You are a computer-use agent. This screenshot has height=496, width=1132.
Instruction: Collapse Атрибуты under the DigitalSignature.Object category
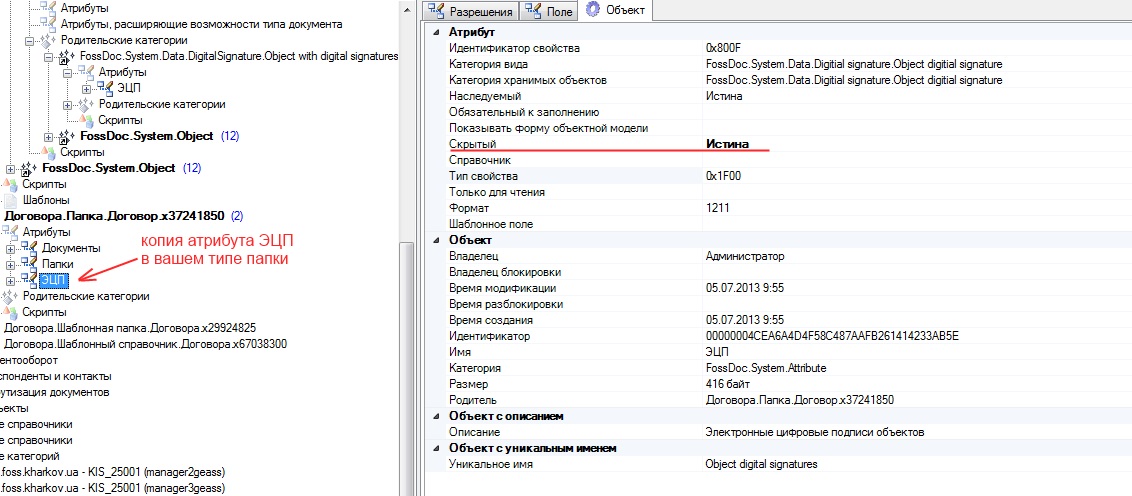point(67,73)
